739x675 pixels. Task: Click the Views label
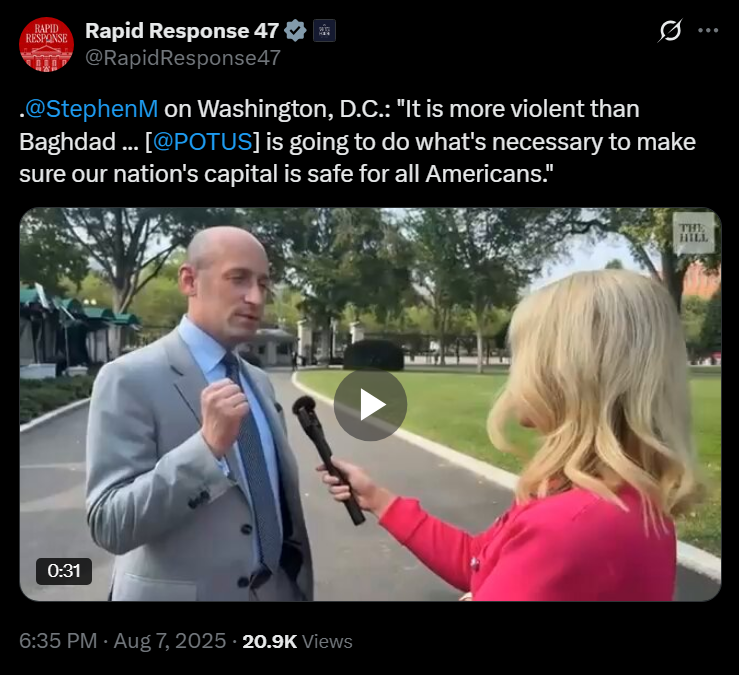pos(327,642)
